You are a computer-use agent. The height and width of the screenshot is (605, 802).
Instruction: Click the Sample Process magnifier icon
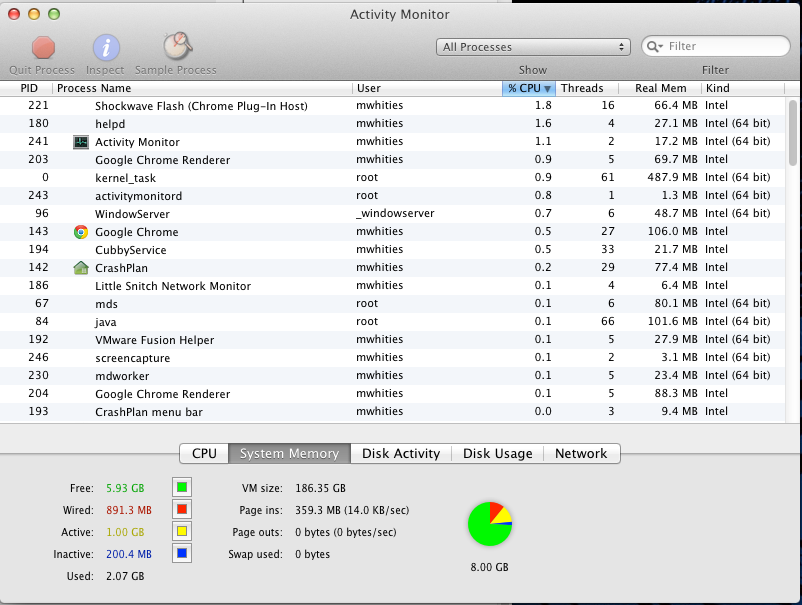(x=177, y=46)
